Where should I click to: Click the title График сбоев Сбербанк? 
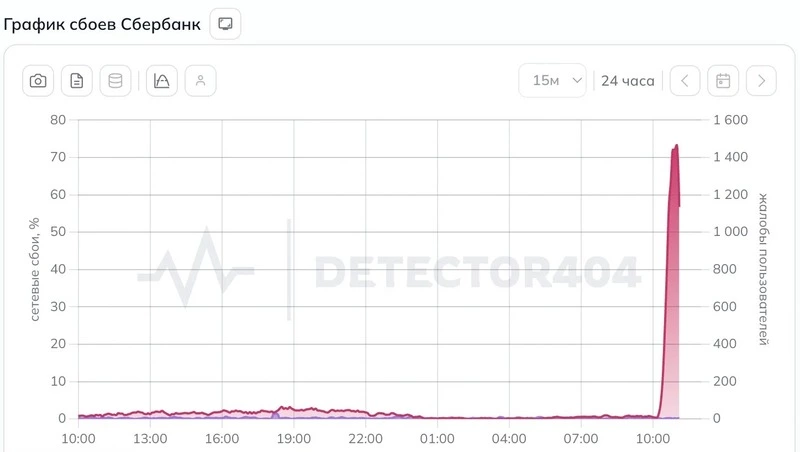tap(102, 23)
